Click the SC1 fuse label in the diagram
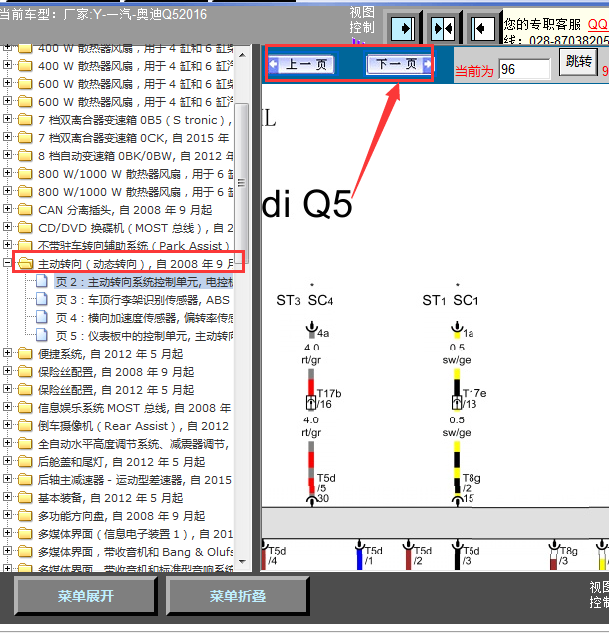This screenshot has width=609, height=633. 466,300
